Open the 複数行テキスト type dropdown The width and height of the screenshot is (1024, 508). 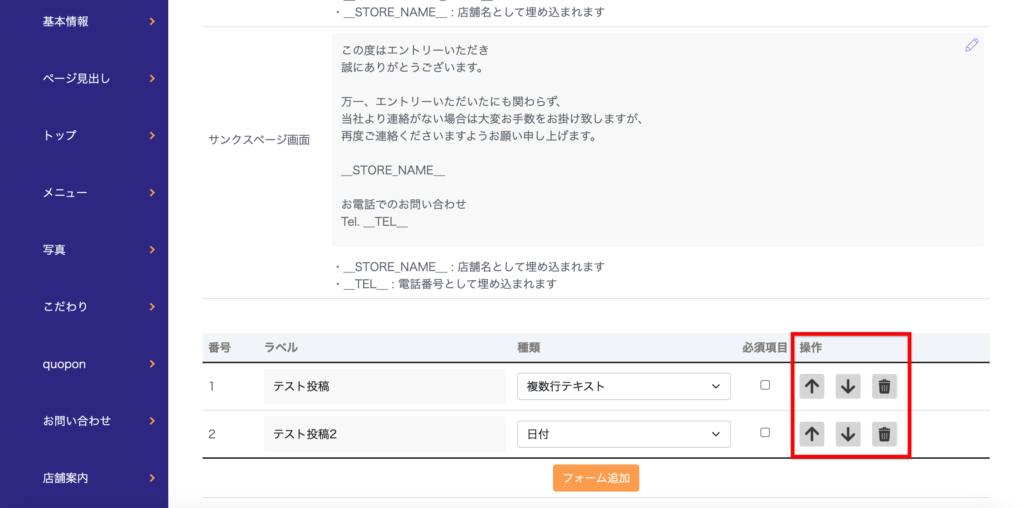point(623,386)
